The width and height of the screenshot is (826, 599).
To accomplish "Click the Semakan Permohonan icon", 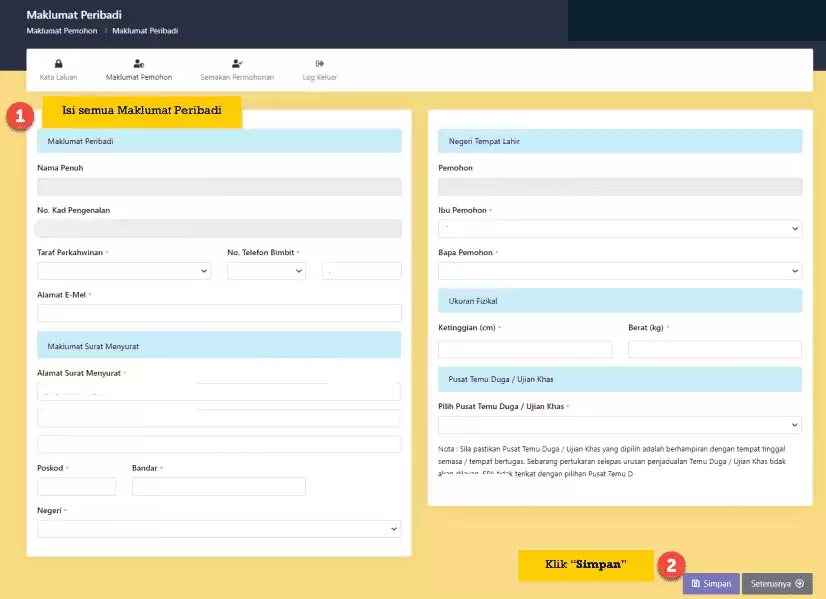I will (x=236, y=64).
